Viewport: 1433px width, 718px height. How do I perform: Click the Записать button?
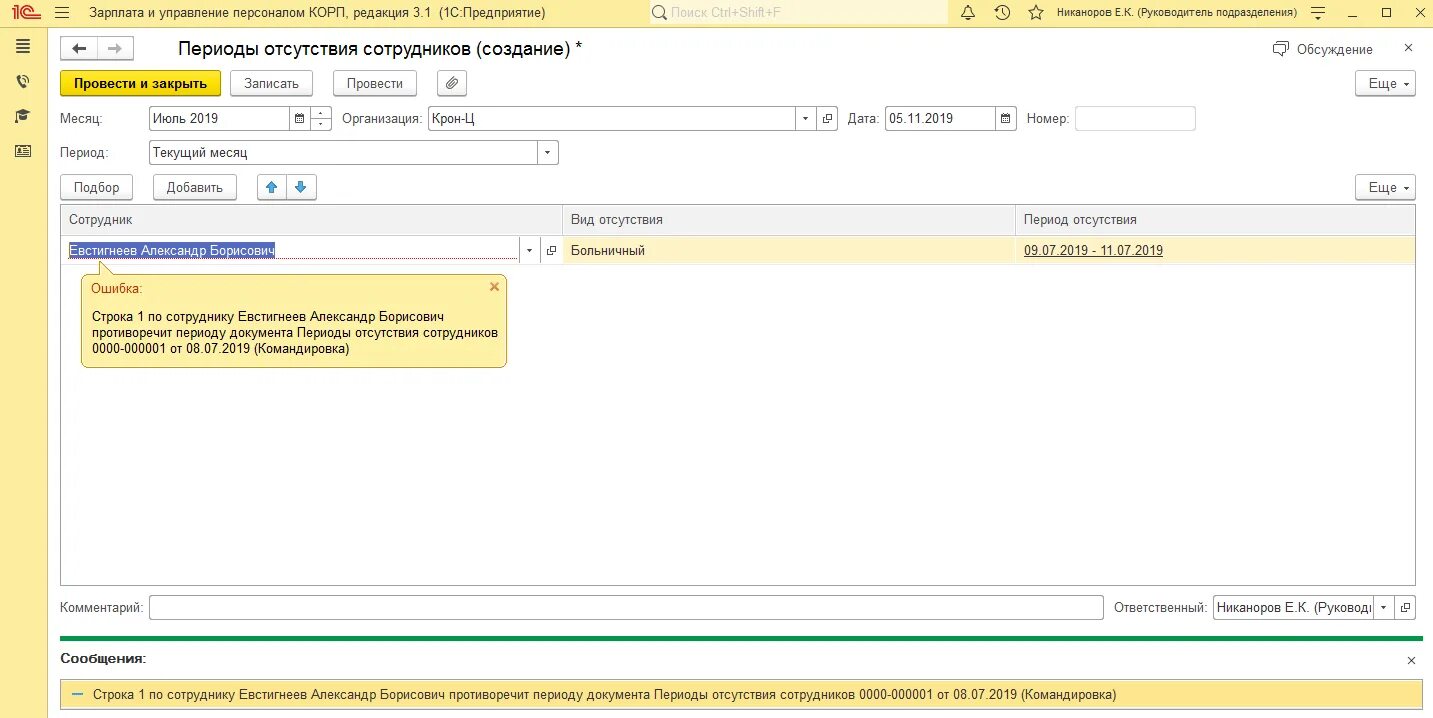pos(271,83)
